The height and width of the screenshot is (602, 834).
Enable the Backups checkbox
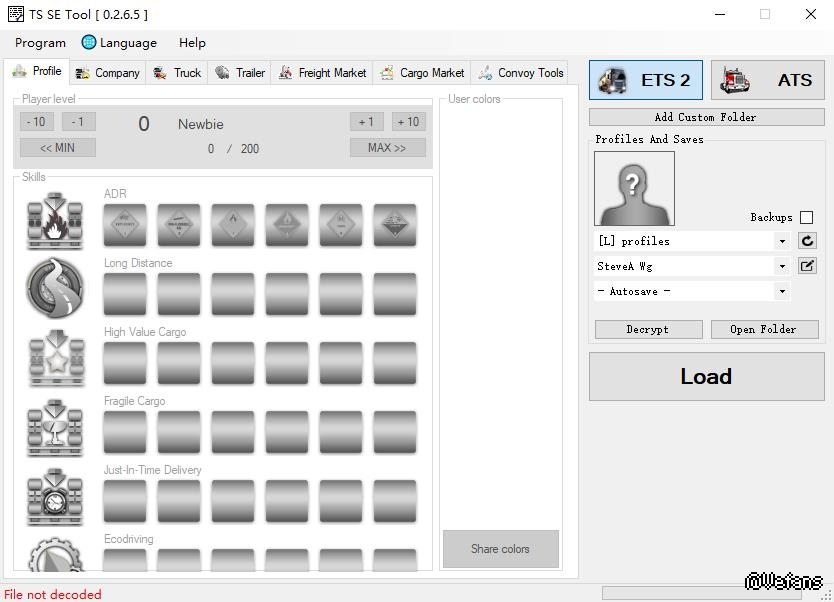[x=806, y=217]
